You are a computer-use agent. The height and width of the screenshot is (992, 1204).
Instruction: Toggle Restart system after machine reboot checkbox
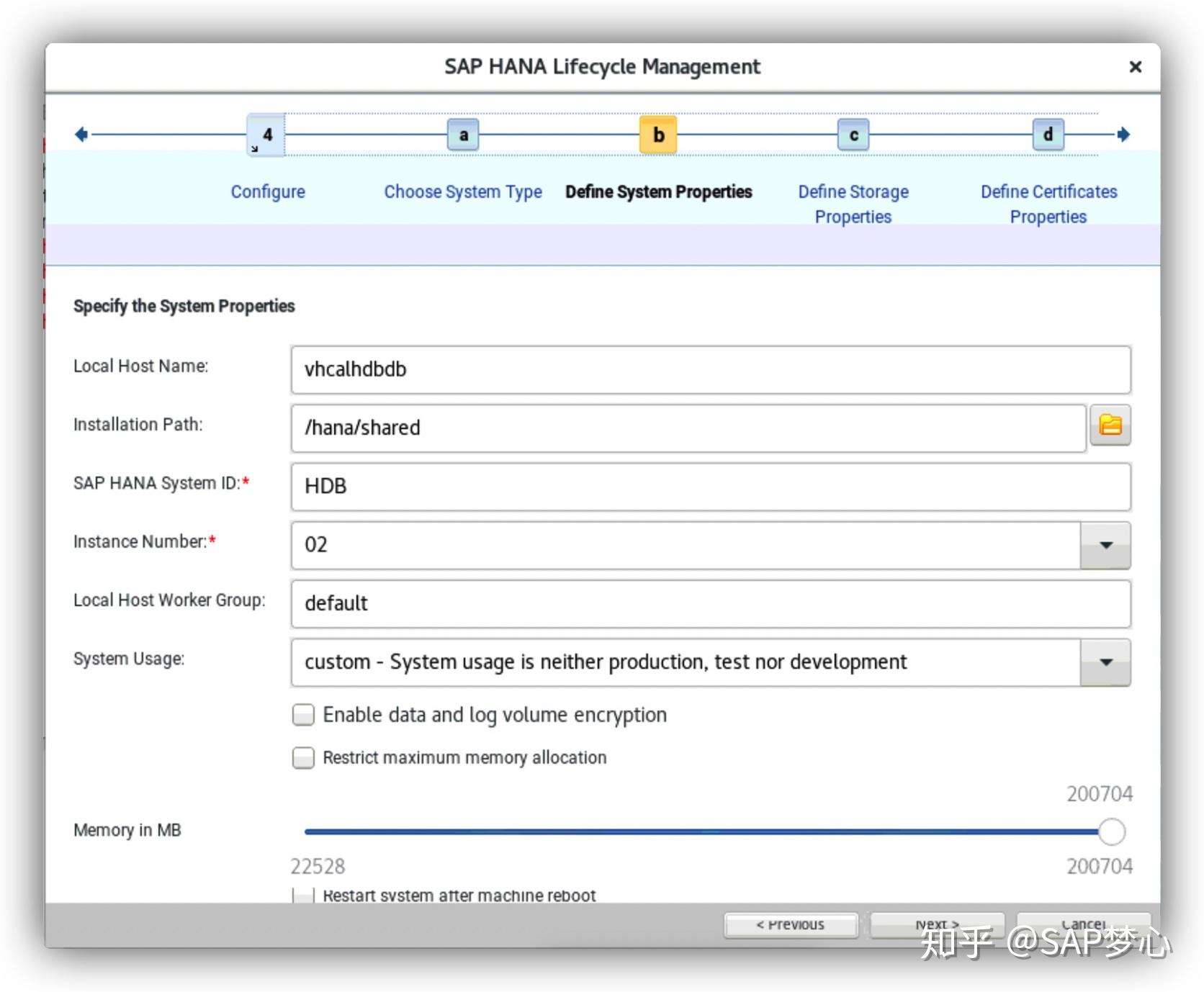tap(303, 896)
